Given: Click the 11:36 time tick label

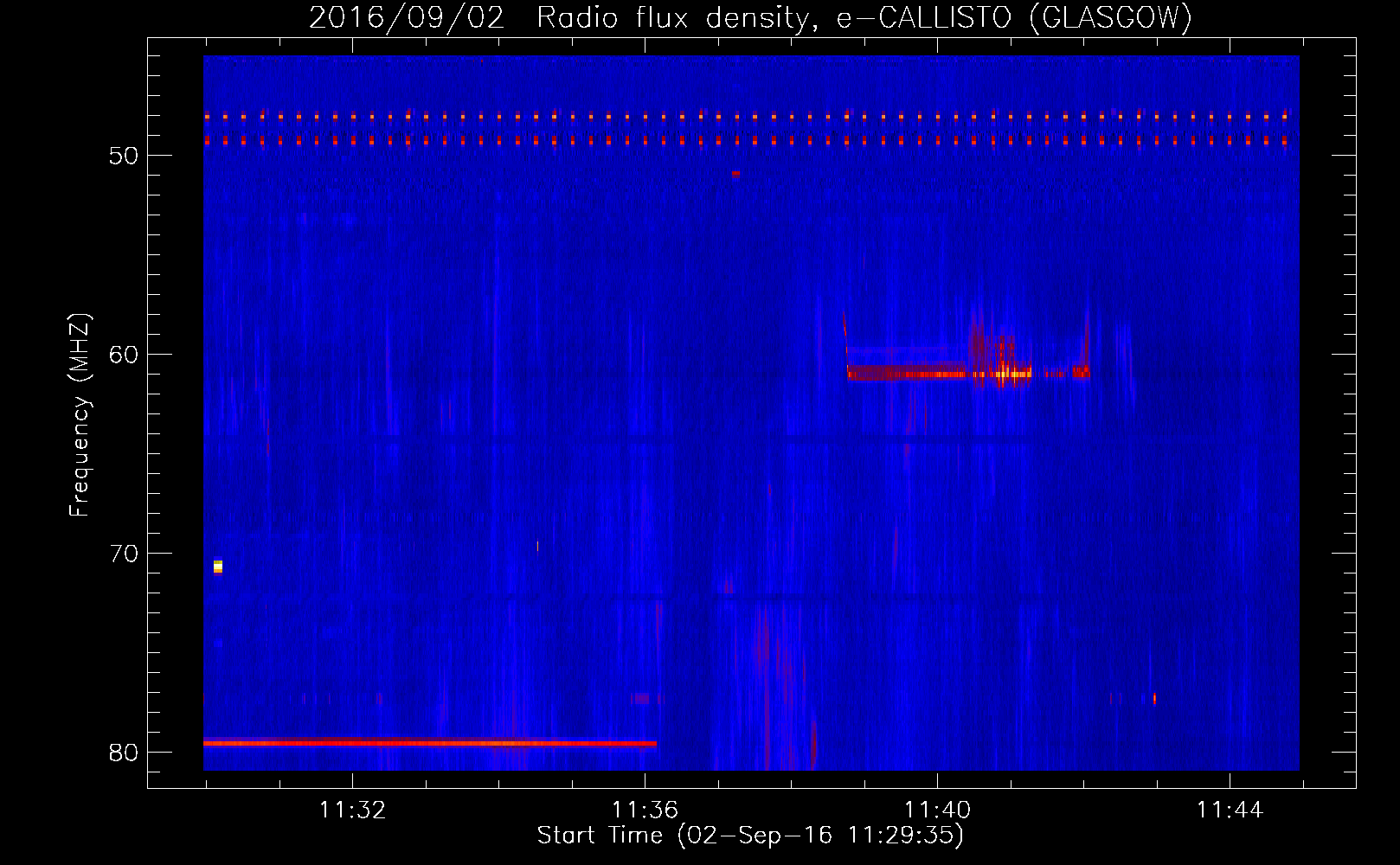Looking at the screenshot, I should 645,810.
